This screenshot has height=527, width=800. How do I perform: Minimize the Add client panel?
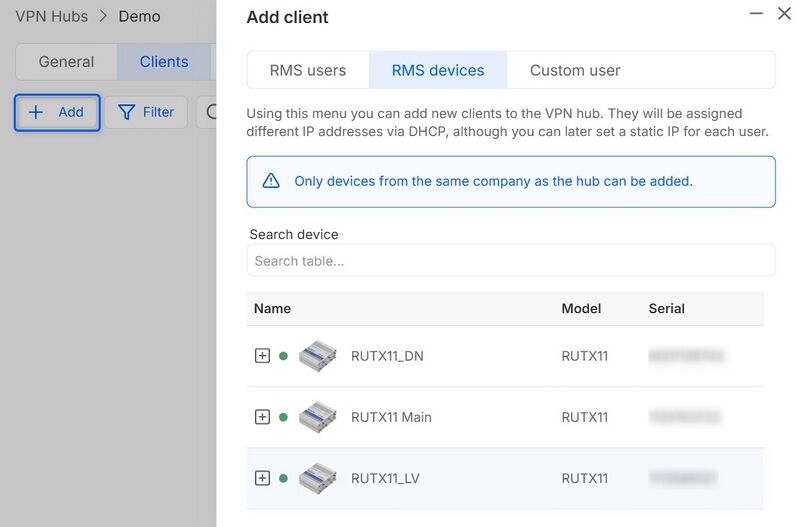coord(755,13)
